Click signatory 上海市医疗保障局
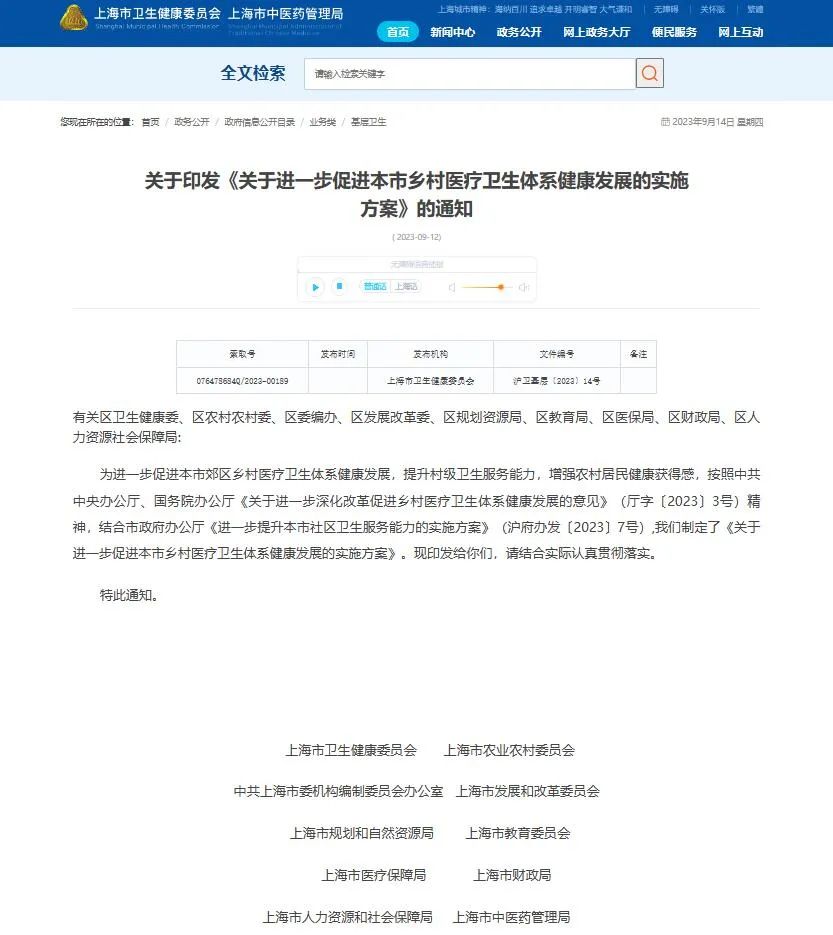This screenshot has width=833, height=935. (373, 875)
